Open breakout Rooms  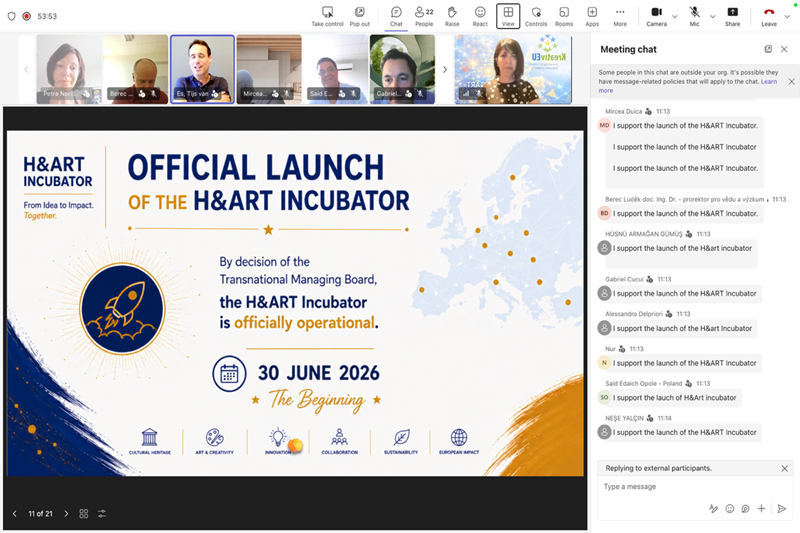point(564,16)
